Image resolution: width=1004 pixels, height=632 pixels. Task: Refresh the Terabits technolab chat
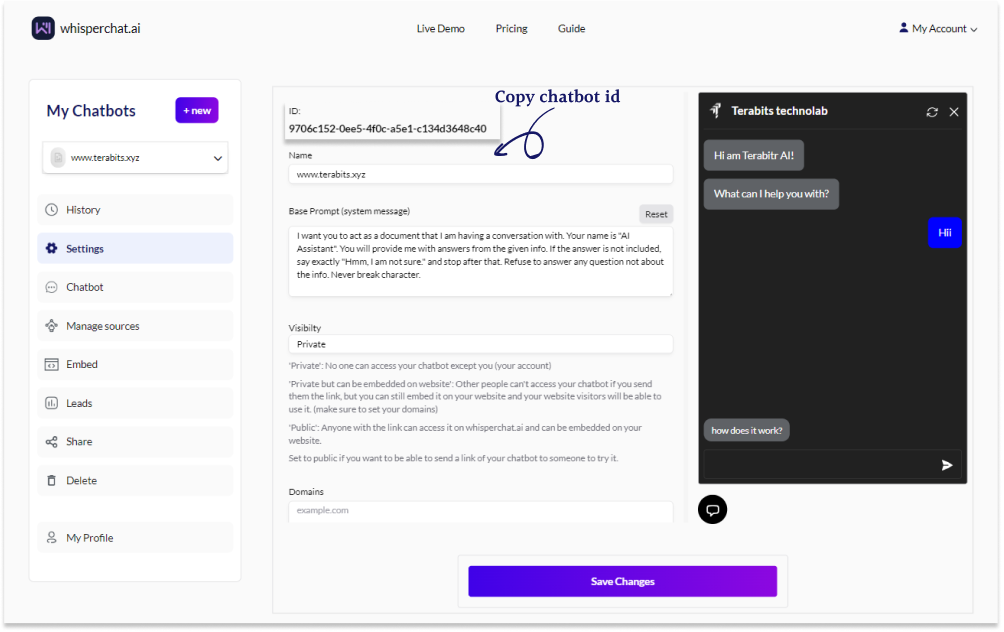click(932, 112)
